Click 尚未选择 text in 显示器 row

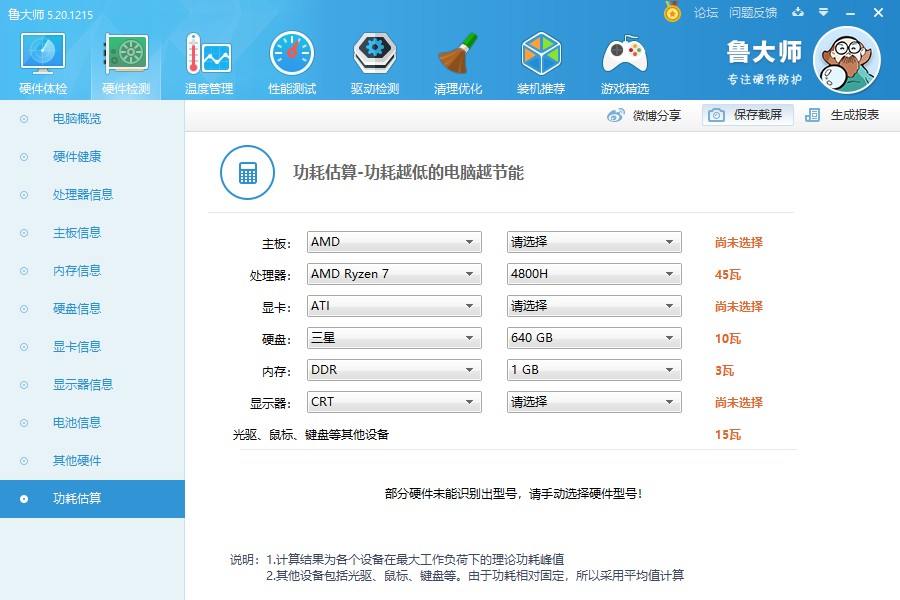pos(739,402)
